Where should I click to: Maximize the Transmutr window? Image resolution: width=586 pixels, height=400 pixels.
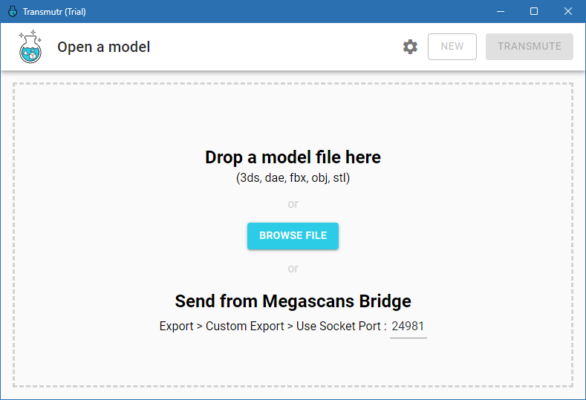pos(534,11)
